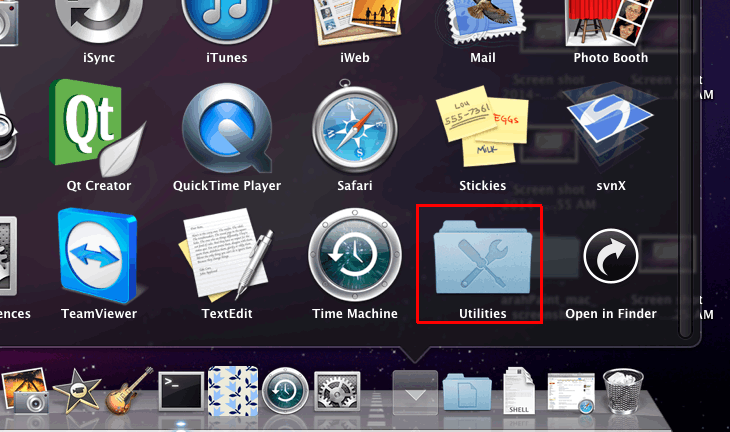
Task: Click the blue floral pattern Dock icon
Action: point(233,390)
